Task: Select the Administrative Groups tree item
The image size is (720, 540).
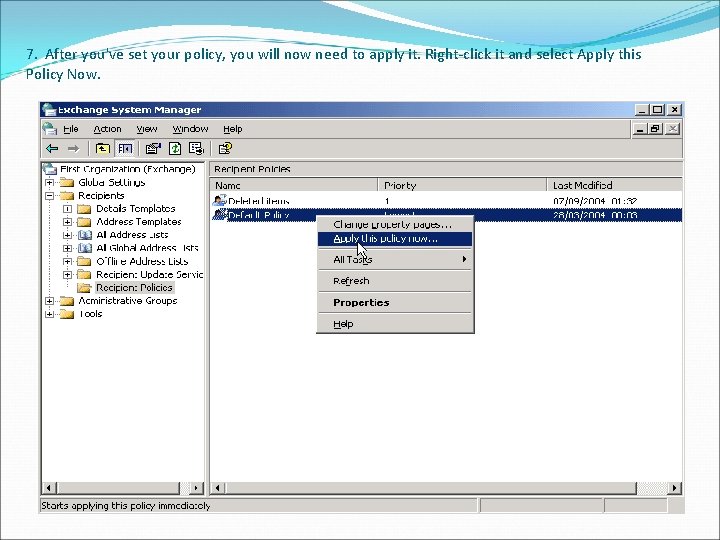Action: tap(128, 301)
